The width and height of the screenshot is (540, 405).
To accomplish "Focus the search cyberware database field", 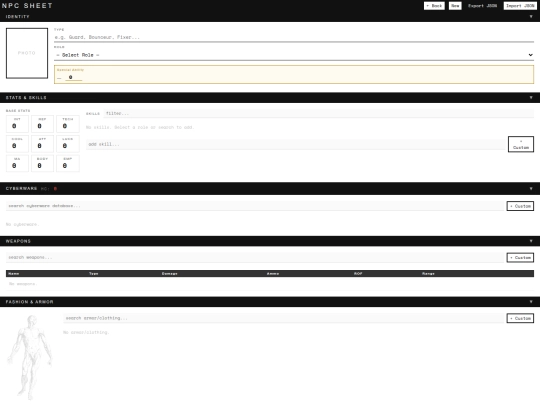I will click(x=255, y=206).
